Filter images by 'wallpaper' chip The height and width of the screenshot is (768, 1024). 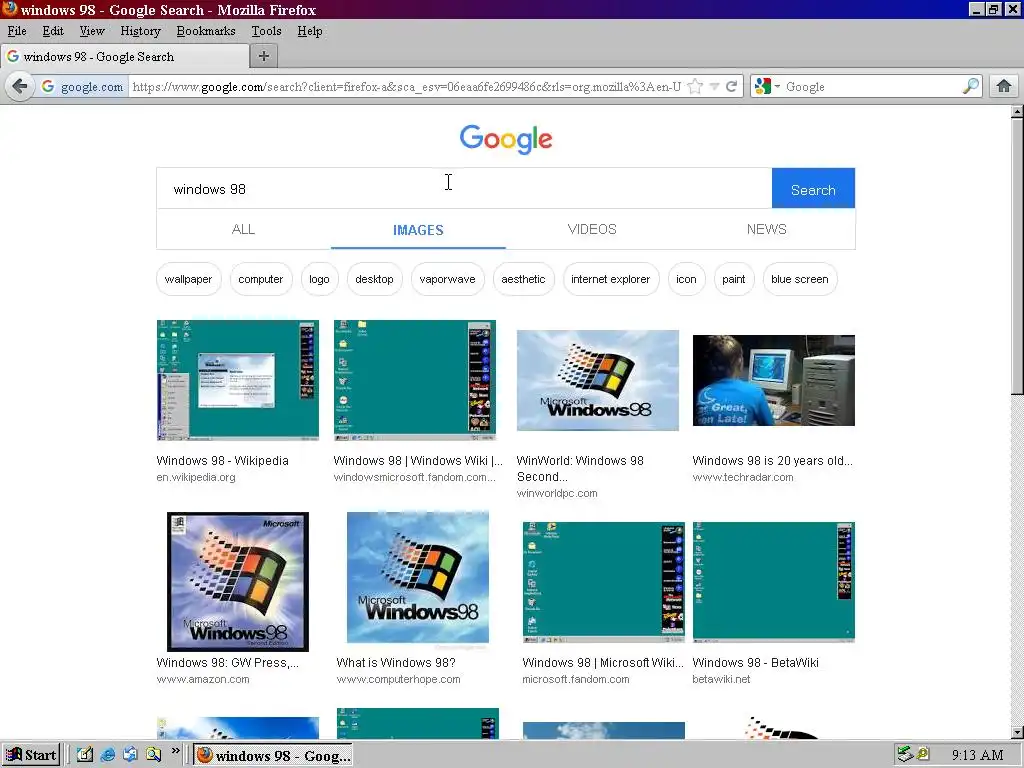(x=188, y=279)
